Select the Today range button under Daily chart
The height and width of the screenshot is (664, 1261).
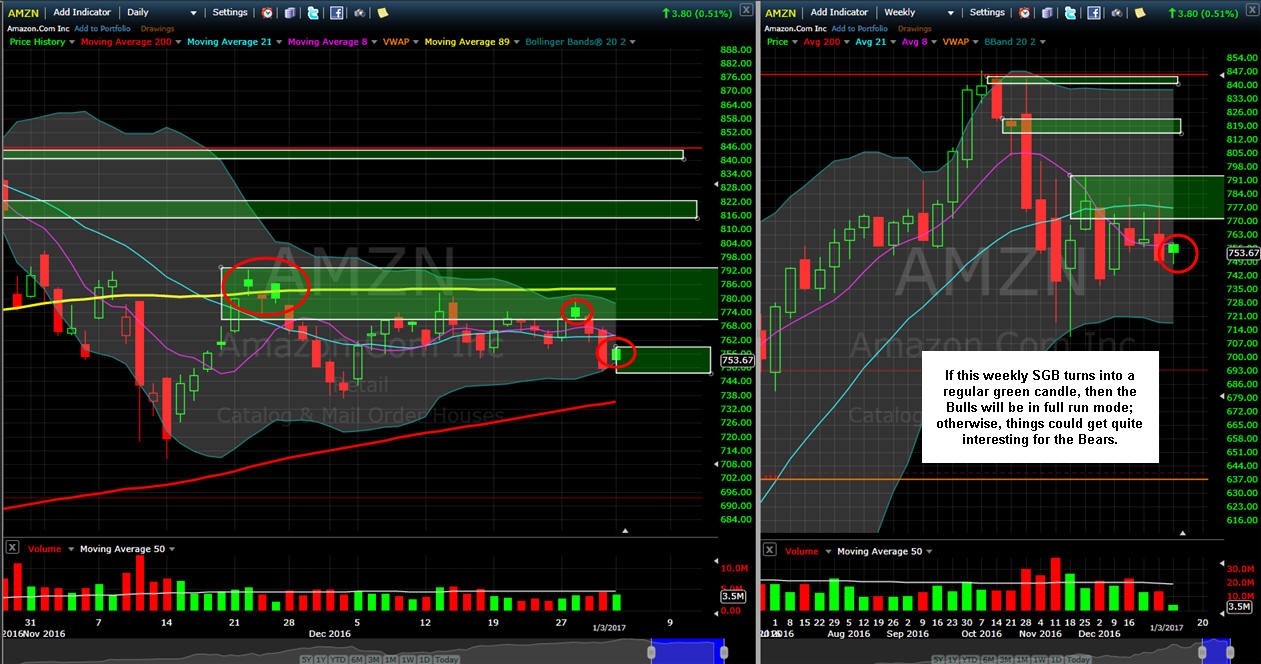pos(447,659)
